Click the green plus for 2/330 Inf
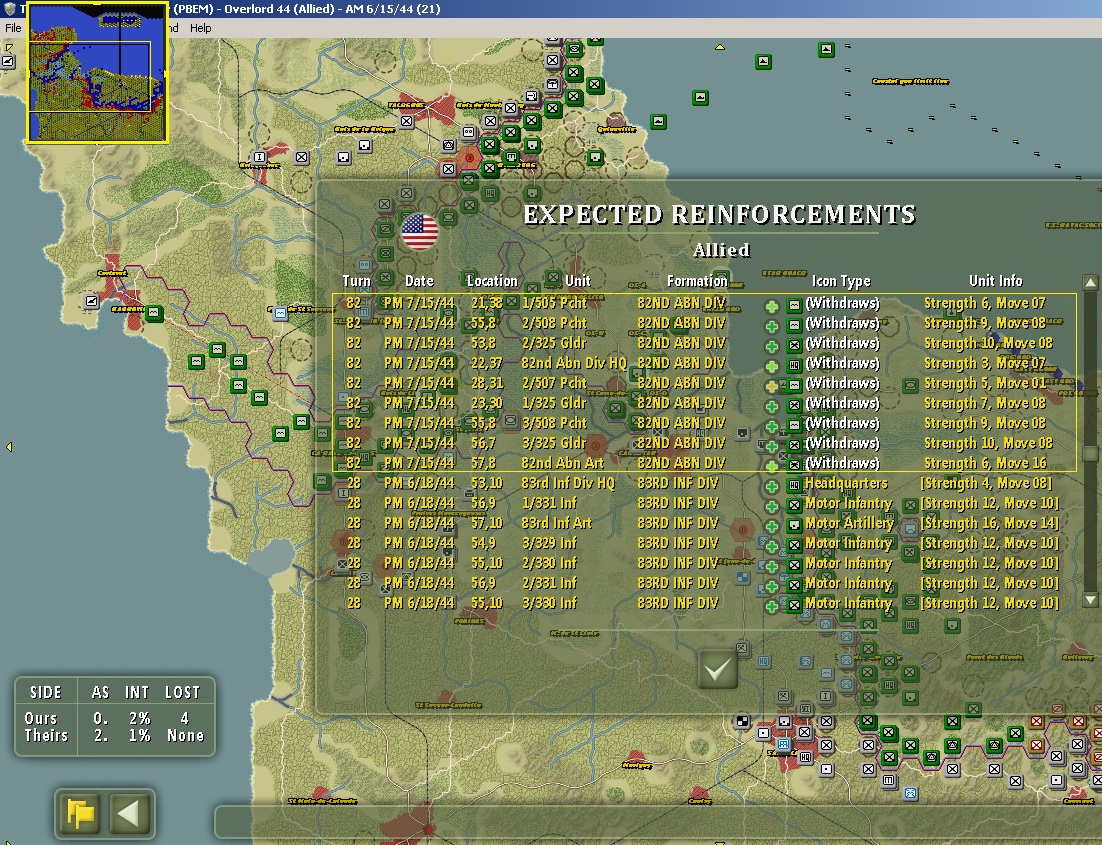Screen dimensions: 1102x845 [x=772, y=567]
